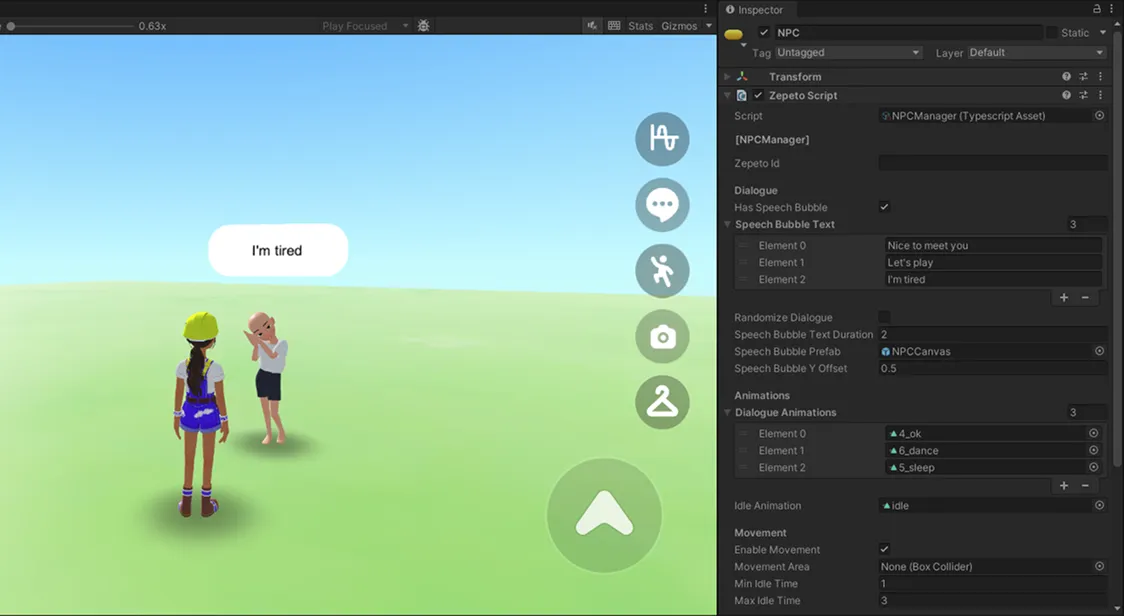This screenshot has width=1124, height=616.
Task: Click the Let's play text field
Action: pos(994,262)
